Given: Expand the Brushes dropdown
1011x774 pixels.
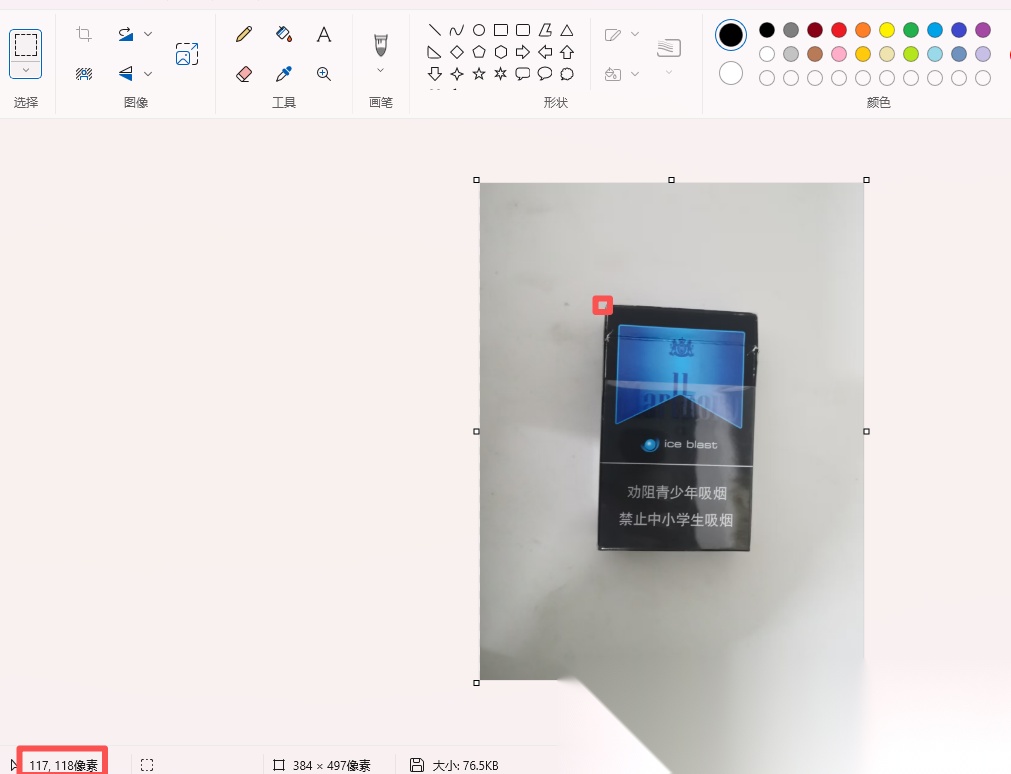Looking at the screenshot, I should point(380,70).
